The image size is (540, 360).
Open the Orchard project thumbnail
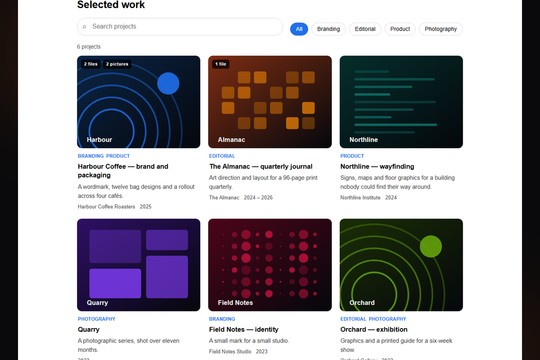[x=401, y=265]
